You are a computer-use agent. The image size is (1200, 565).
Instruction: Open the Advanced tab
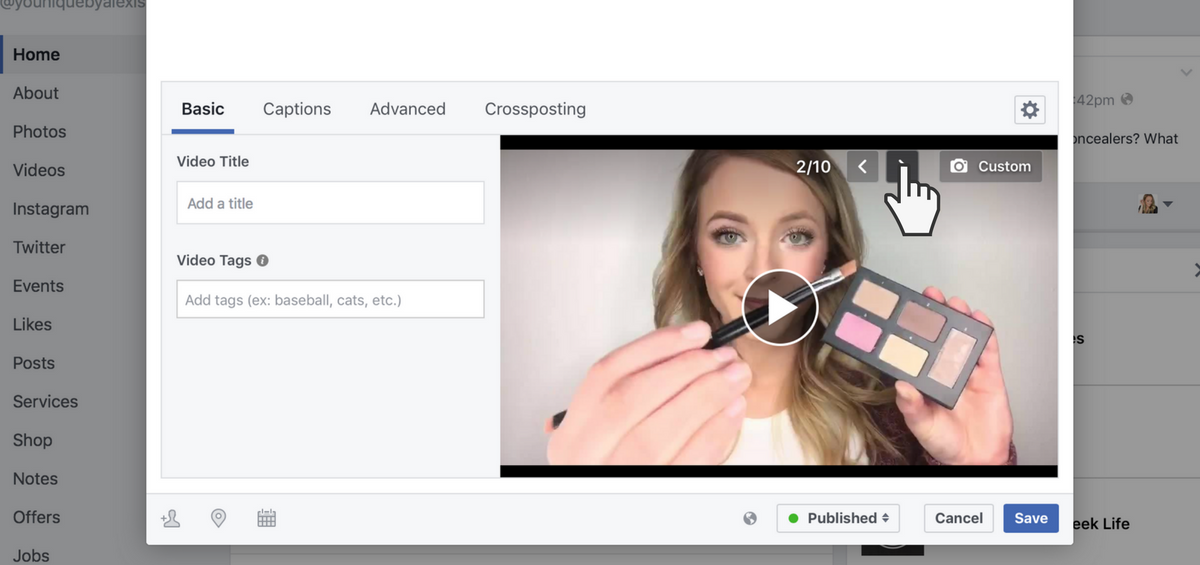point(408,109)
